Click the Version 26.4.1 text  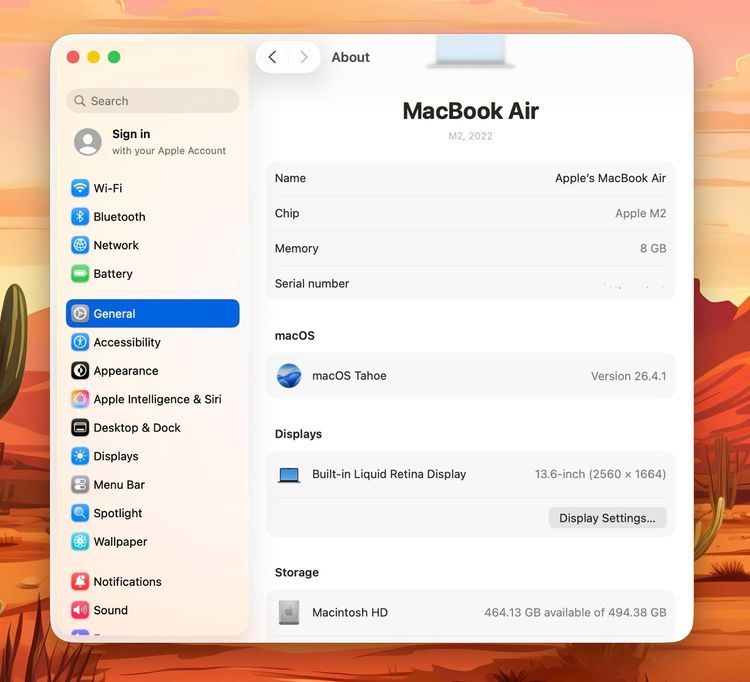628,376
